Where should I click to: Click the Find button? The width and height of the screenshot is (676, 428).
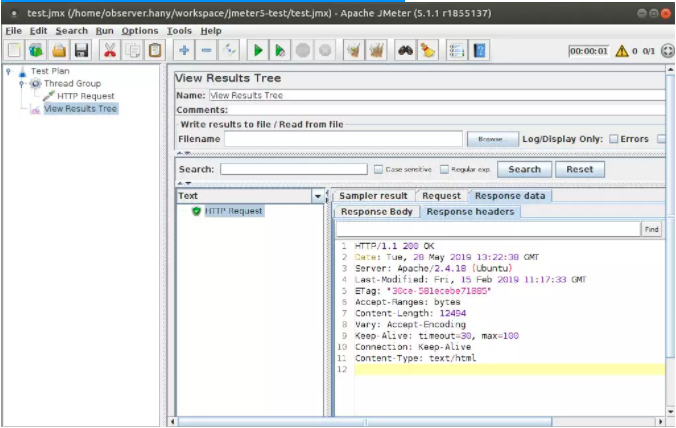coord(651,229)
